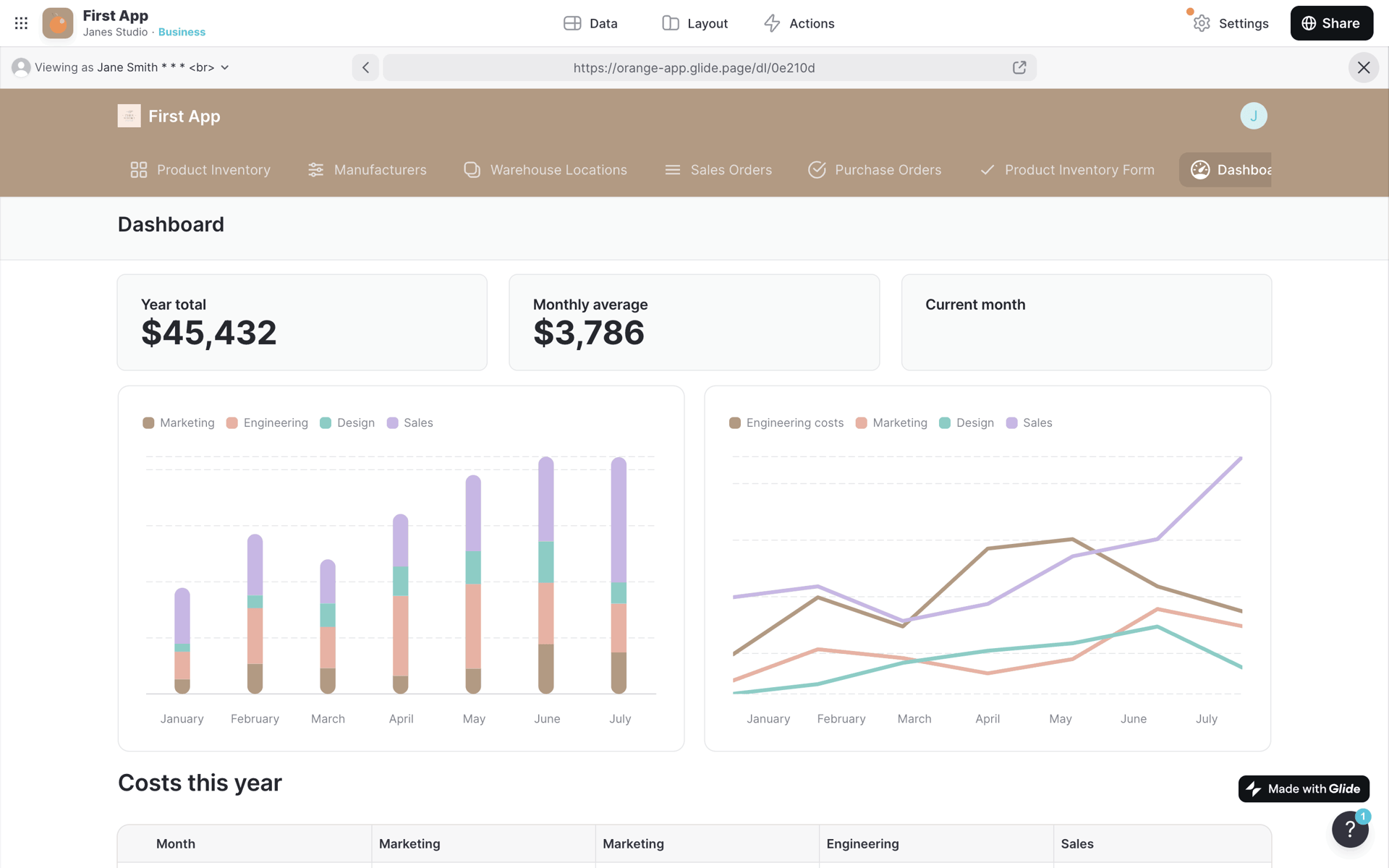Go back with the preview back arrow
This screenshot has width=1389, height=868.
(365, 67)
